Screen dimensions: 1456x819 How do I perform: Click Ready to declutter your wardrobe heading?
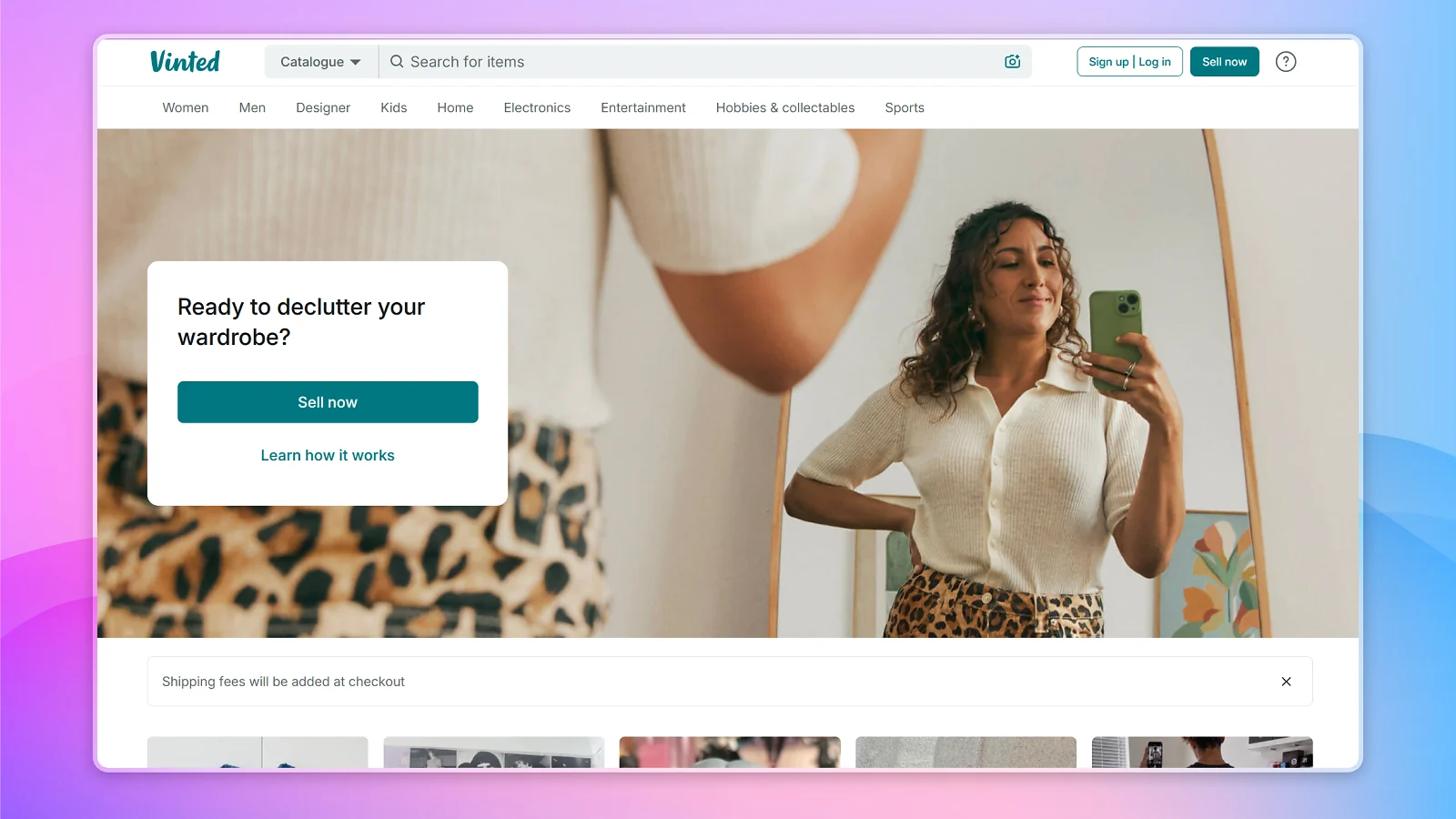(x=301, y=322)
